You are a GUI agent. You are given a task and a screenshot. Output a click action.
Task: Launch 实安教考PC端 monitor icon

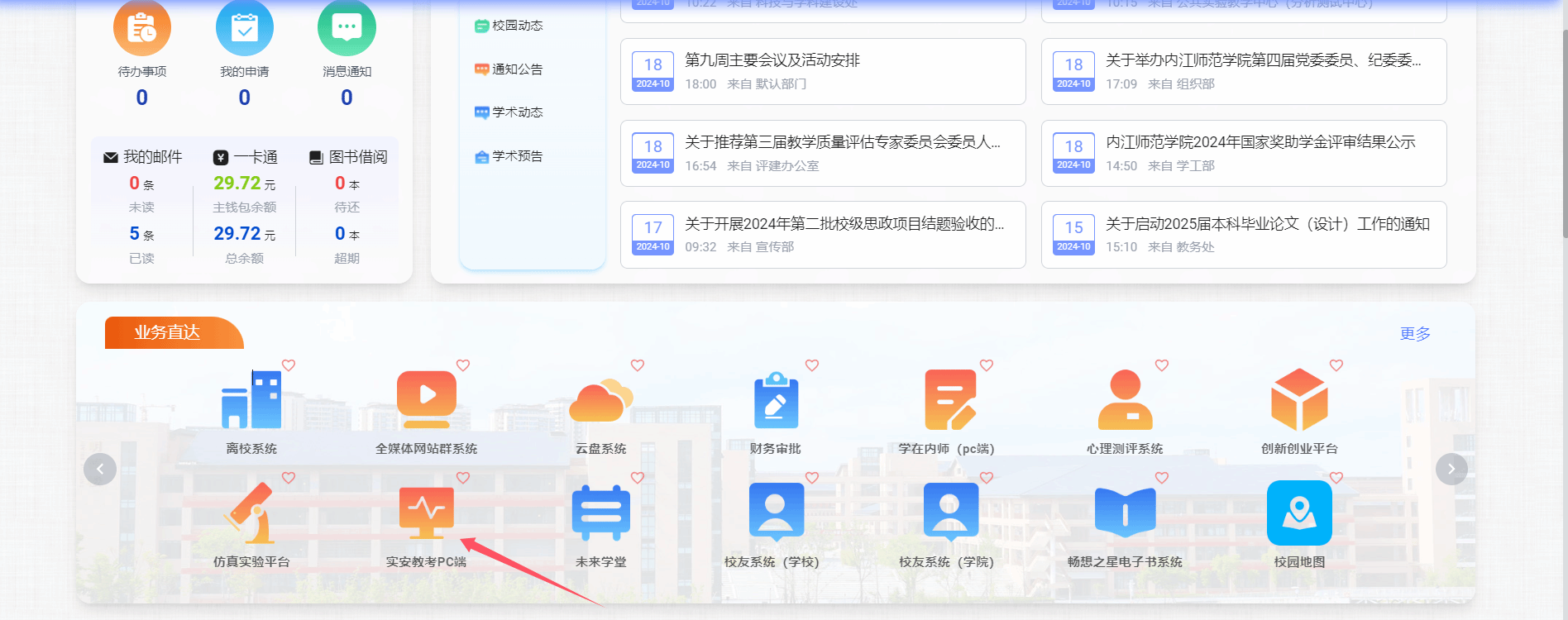click(426, 513)
